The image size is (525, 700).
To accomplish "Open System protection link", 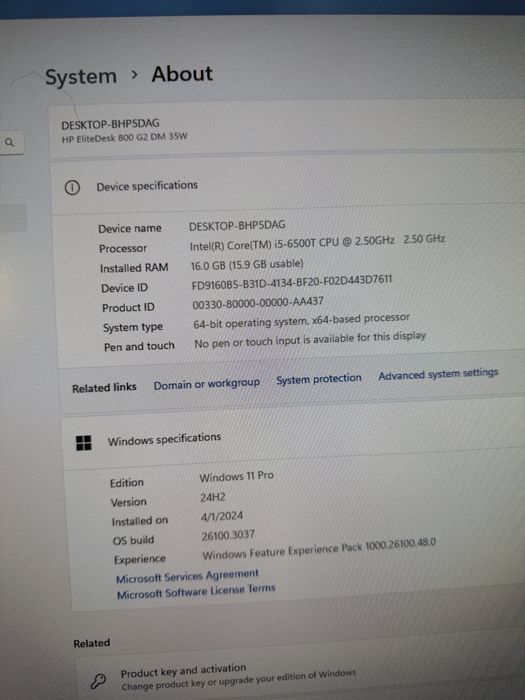I will coord(319,379).
